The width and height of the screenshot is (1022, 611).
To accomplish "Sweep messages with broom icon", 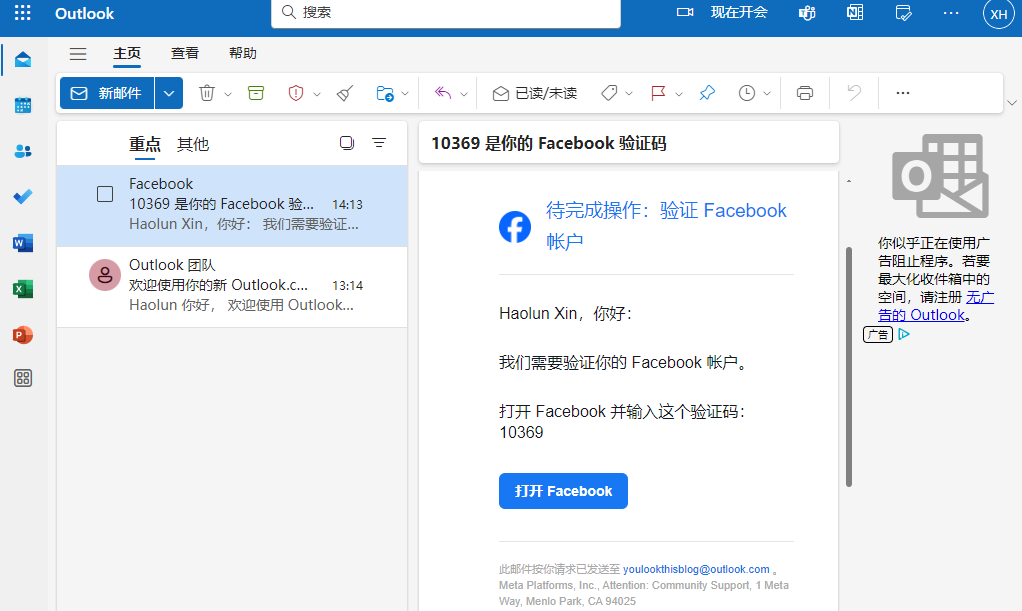I will click(x=345, y=93).
